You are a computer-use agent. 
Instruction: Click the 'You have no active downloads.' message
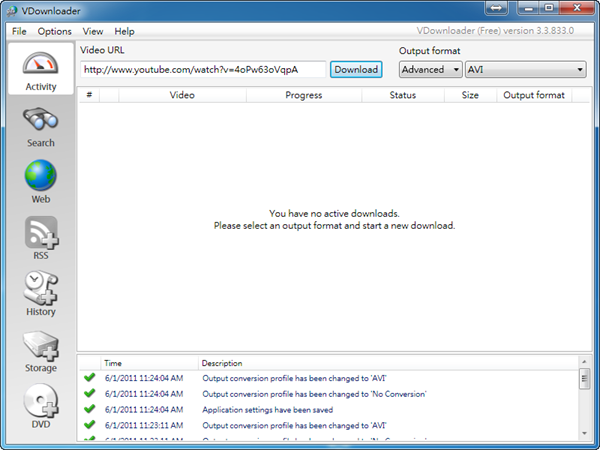click(x=334, y=214)
